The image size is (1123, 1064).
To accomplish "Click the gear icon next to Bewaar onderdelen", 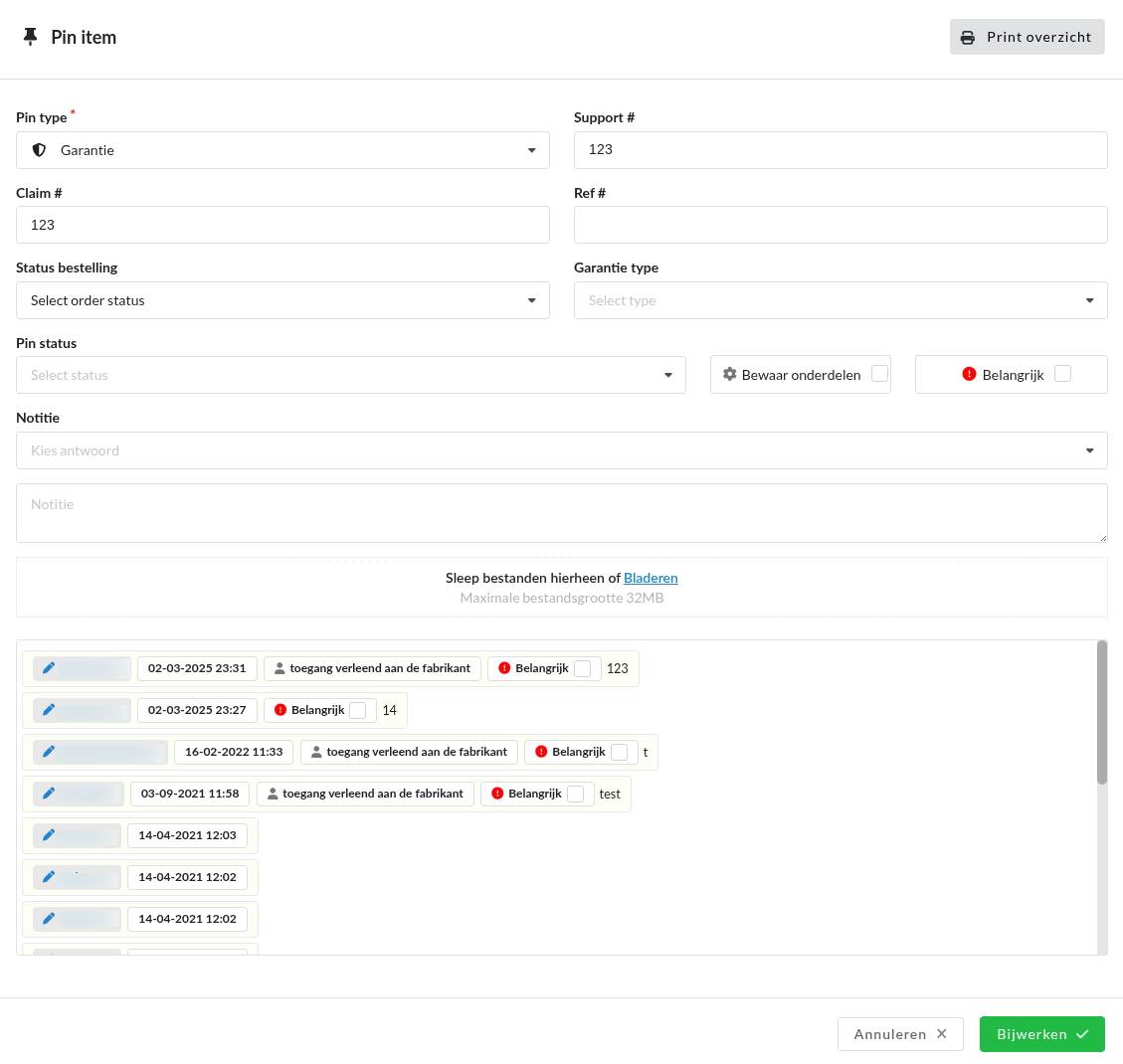I will (729, 375).
